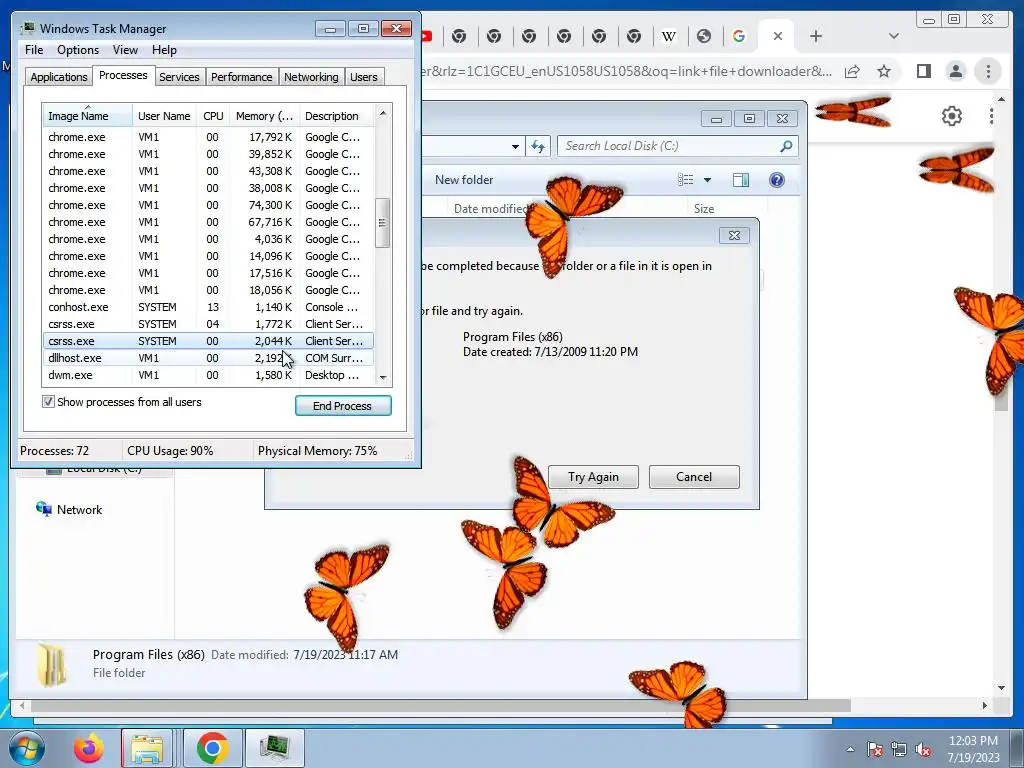Launch Firefox from the taskbar
This screenshot has width=1024, height=768.
88,748
